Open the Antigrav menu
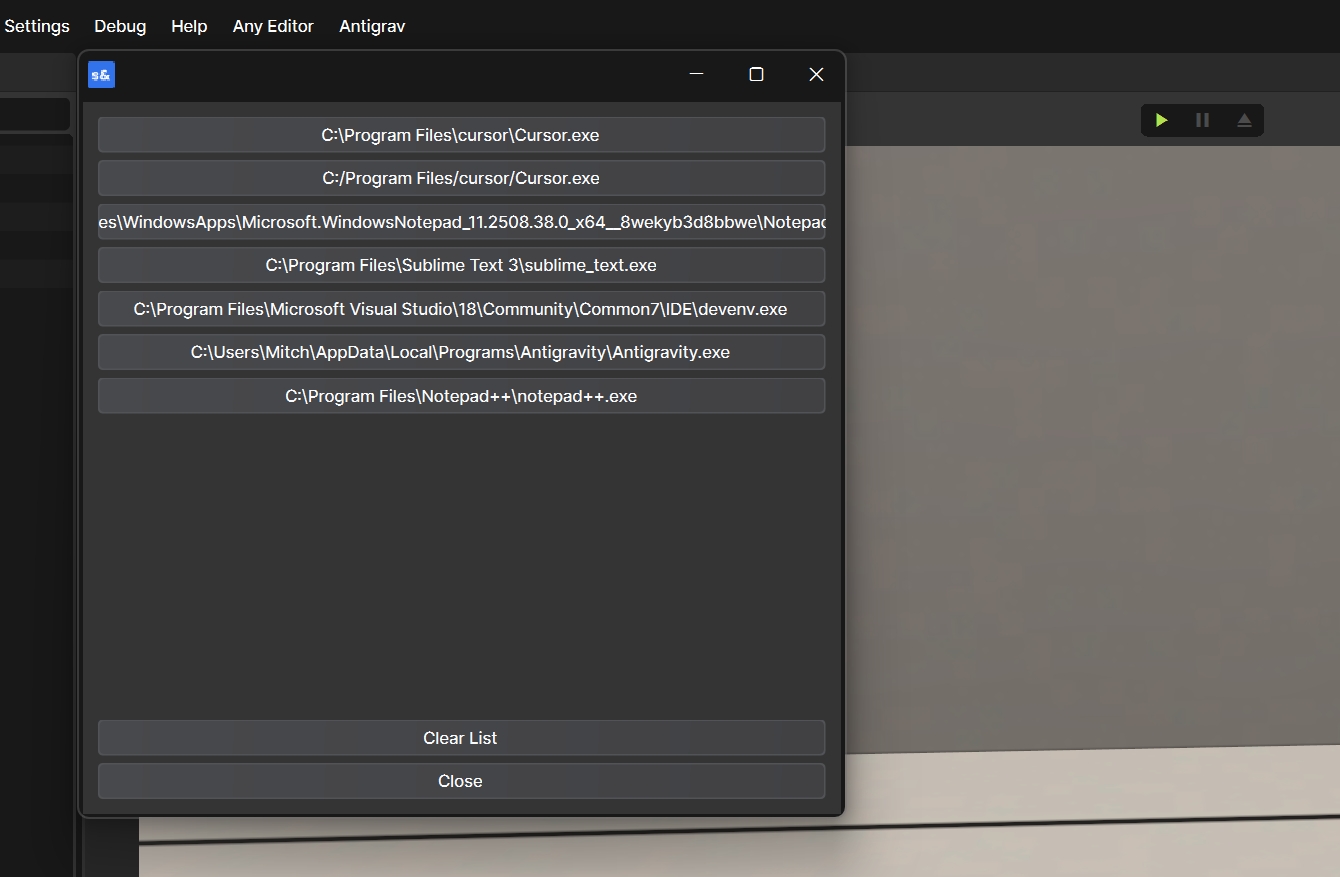Image resolution: width=1340 pixels, height=877 pixels. click(x=372, y=26)
